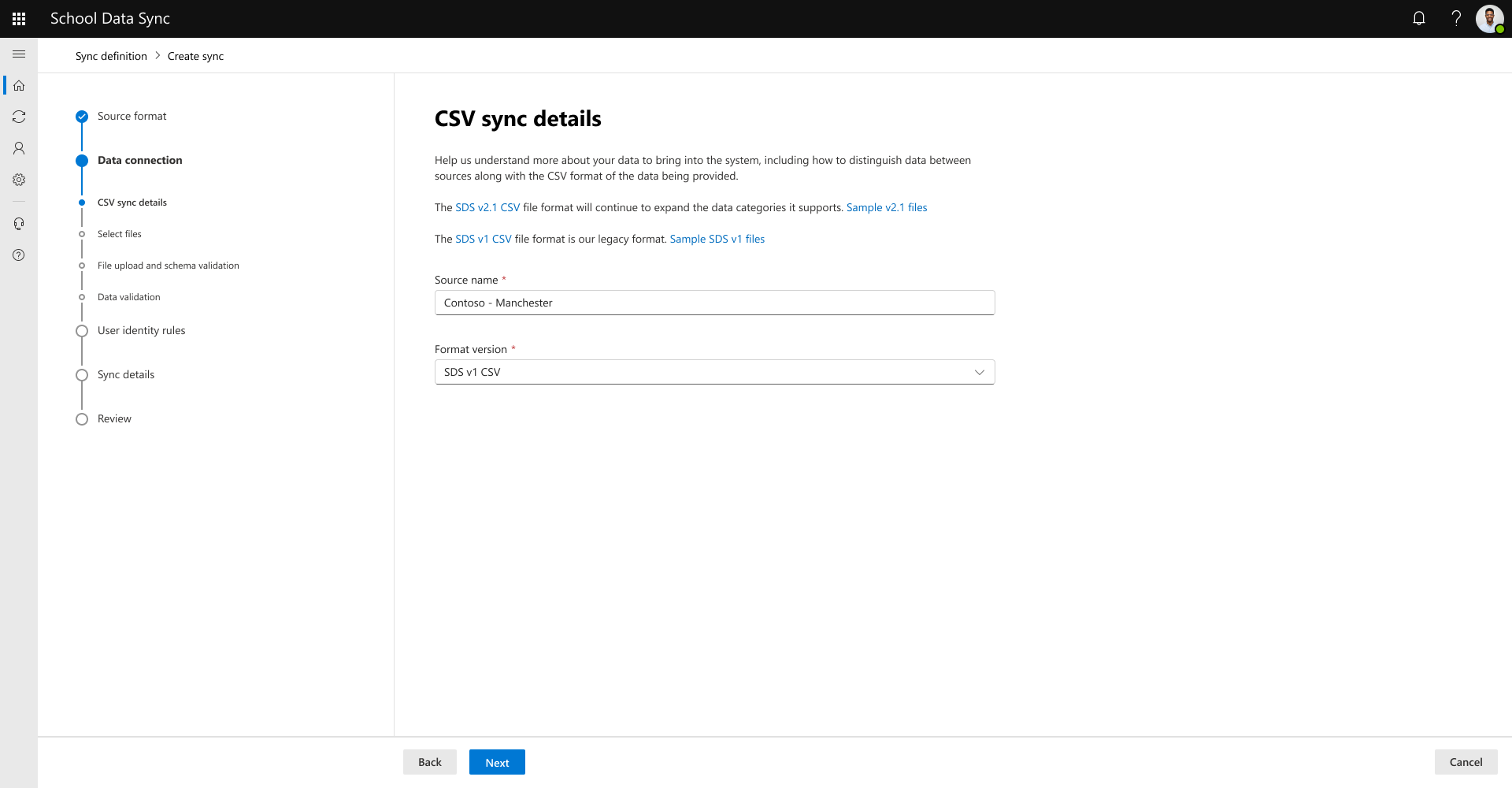This screenshot has height=788, width=1512.
Task: Select CSV sync details substep
Action: pyautogui.click(x=132, y=203)
